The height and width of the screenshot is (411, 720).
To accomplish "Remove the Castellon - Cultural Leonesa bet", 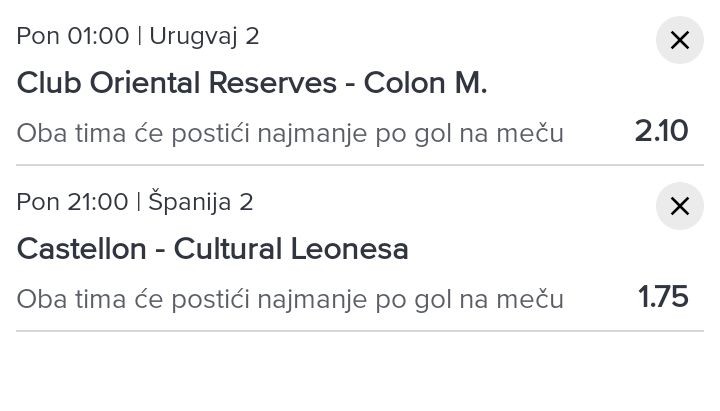I will tap(680, 207).
